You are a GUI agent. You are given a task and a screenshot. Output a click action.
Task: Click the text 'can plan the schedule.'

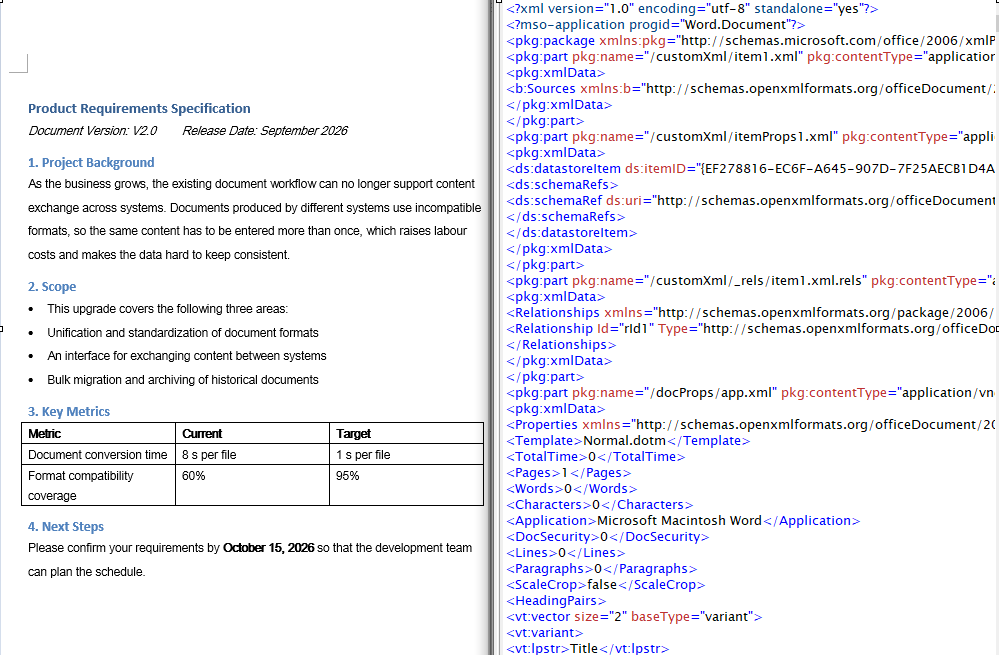point(87,572)
